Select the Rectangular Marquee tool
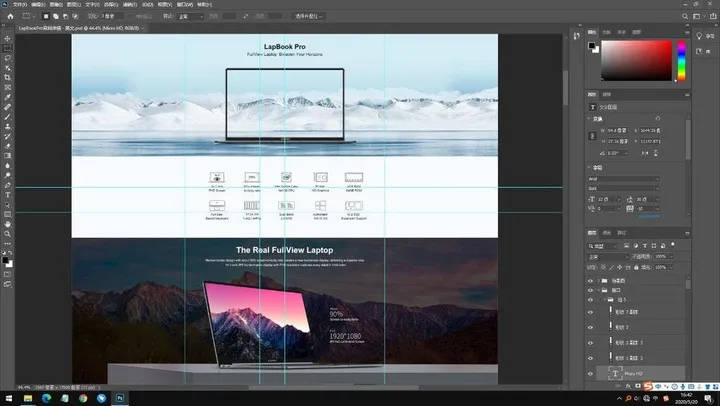 [7, 48]
